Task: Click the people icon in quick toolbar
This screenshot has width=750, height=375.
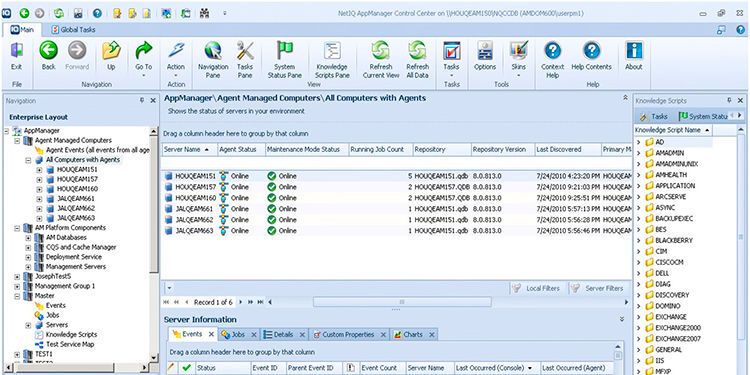Action: 205,13
